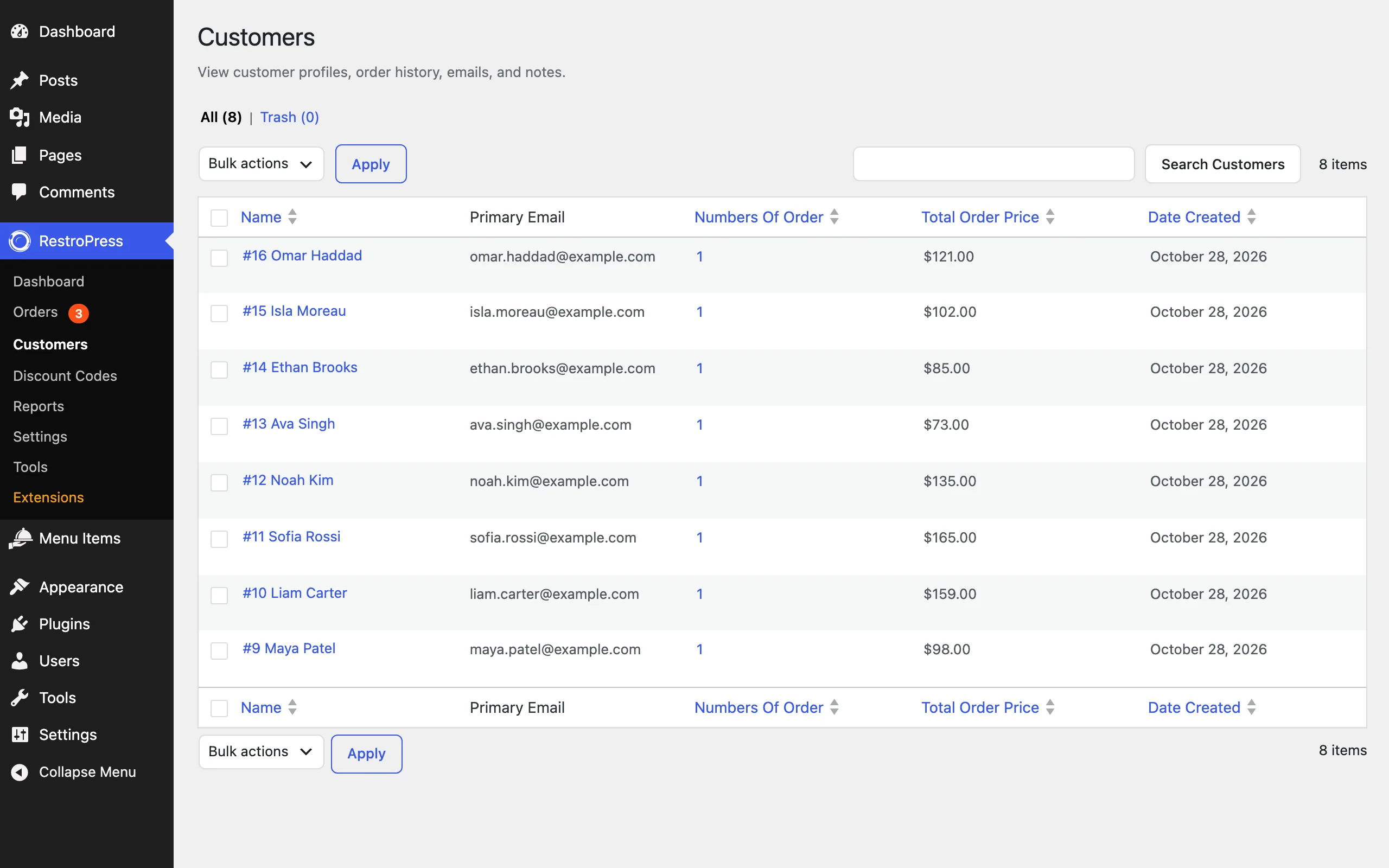Click the Plugins plug icon
Screen dimensions: 1389x868
20,624
